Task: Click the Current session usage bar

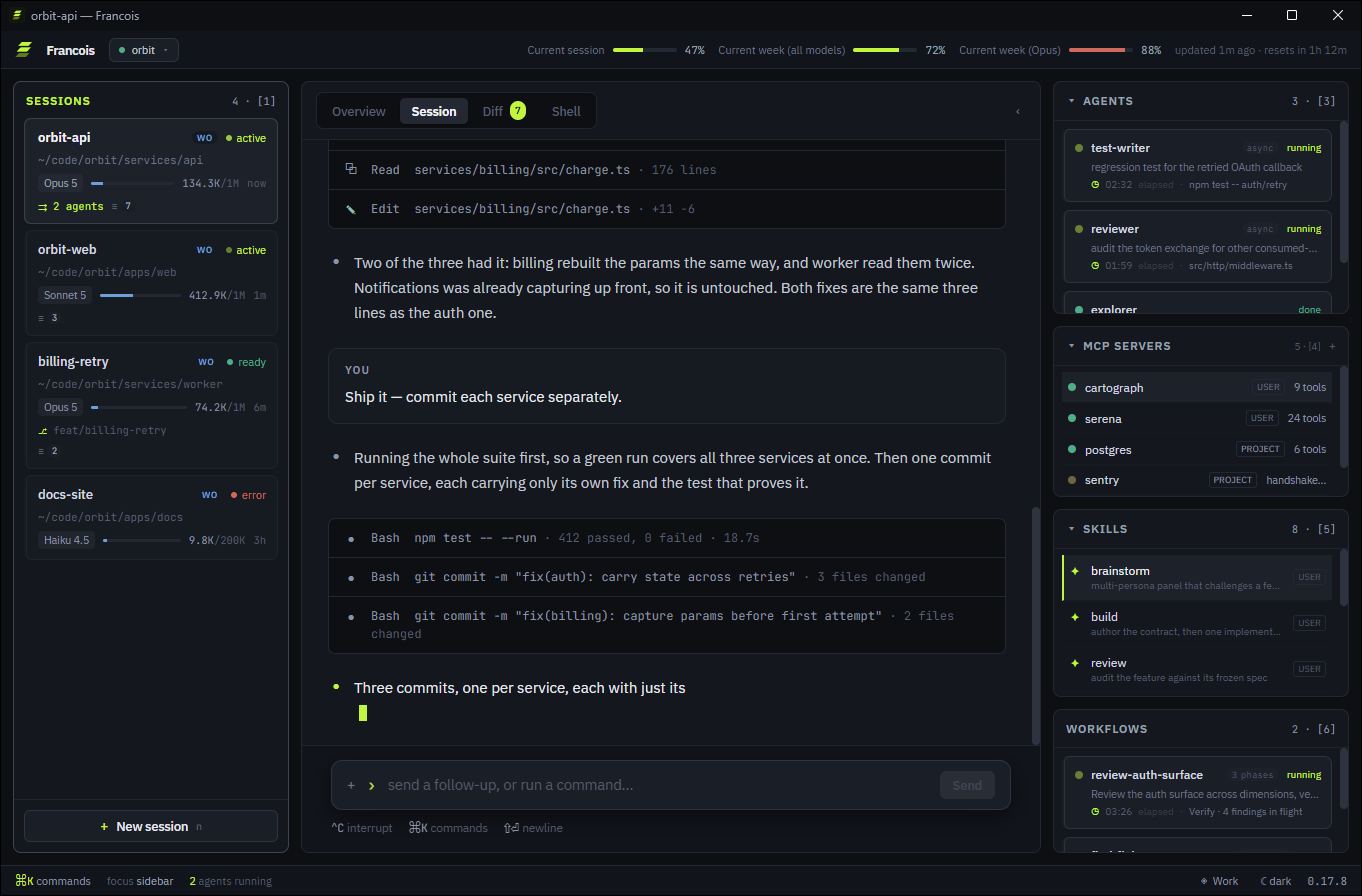Action: pyautogui.click(x=645, y=50)
